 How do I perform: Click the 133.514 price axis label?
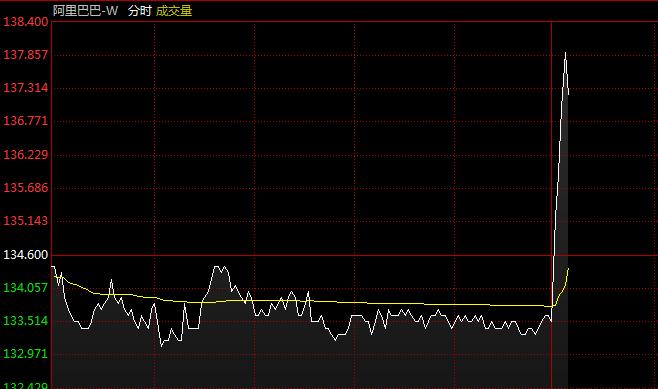coord(26,321)
